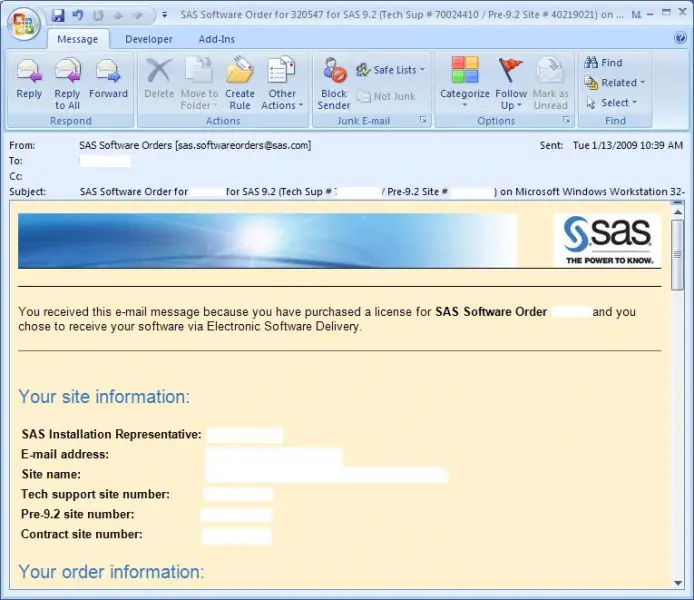Click the SAS logo image

(607, 241)
